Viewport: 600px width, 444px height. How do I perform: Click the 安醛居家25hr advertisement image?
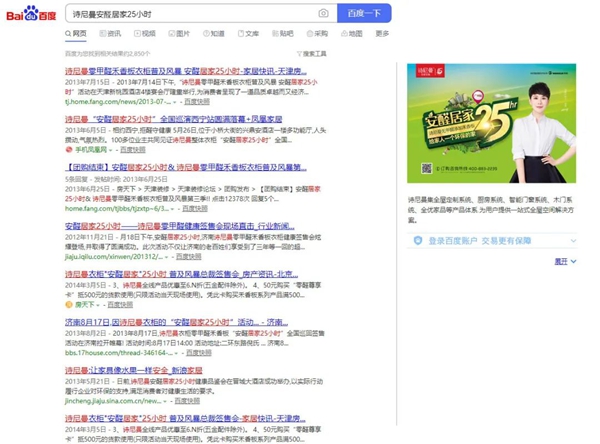pyautogui.click(x=491, y=123)
